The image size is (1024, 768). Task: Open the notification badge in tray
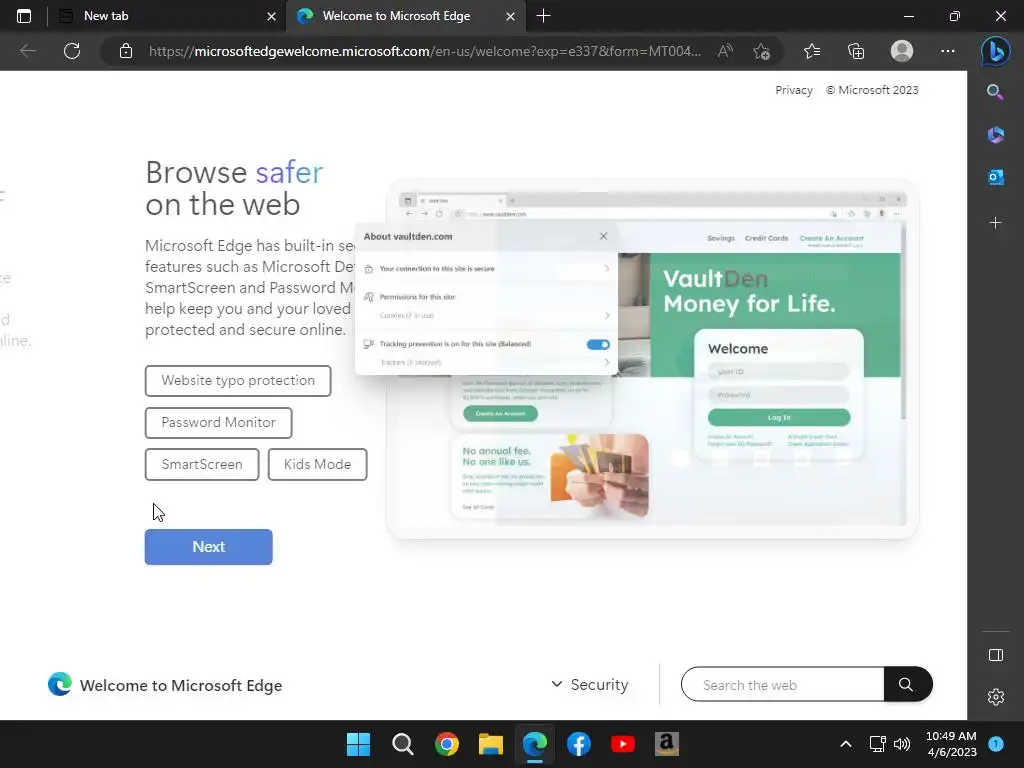[x=996, y=744]
